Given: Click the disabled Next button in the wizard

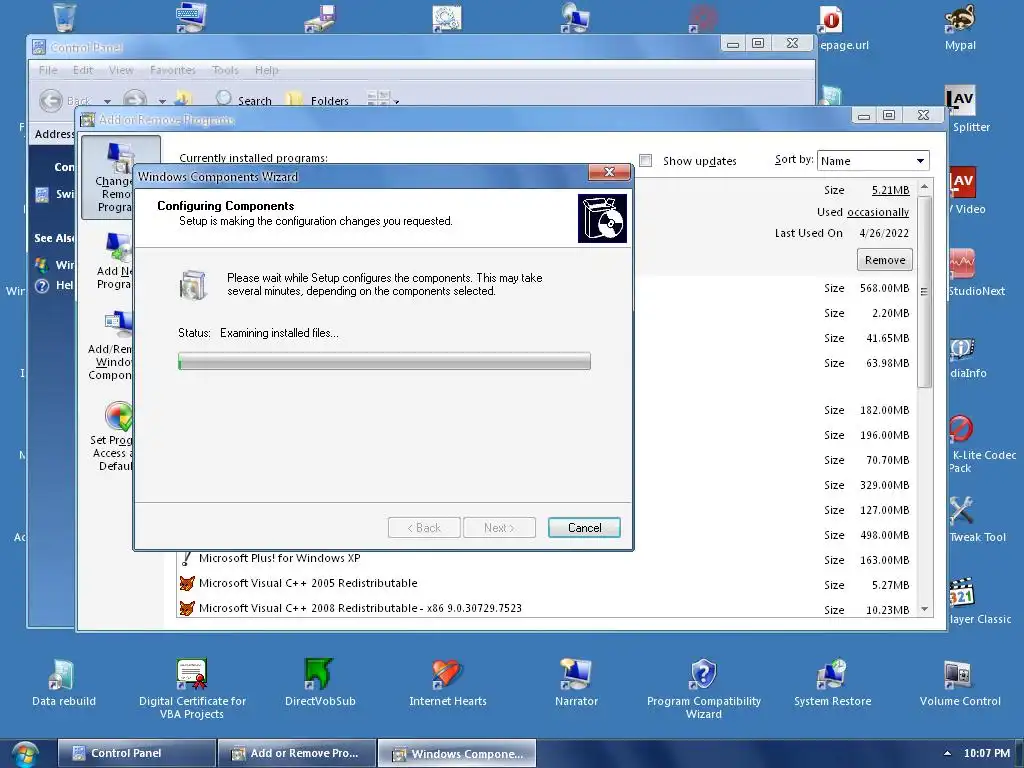Looking at the screenshot, I should (499, 528).
